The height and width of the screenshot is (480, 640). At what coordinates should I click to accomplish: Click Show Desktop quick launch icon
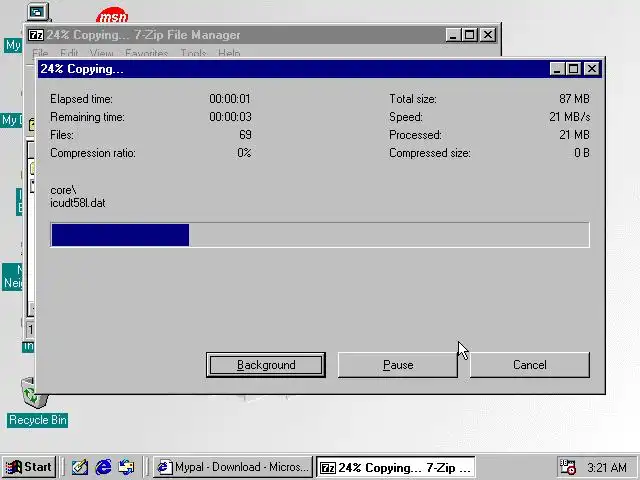[80, 467]
